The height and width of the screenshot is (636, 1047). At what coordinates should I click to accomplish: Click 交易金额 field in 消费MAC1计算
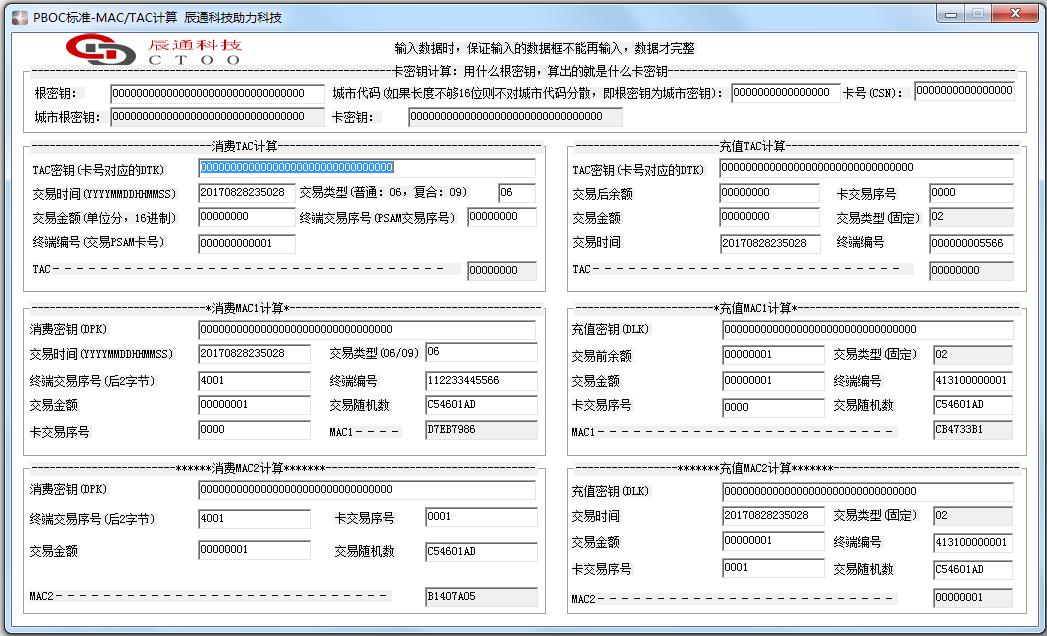click(x=254, y=405)
